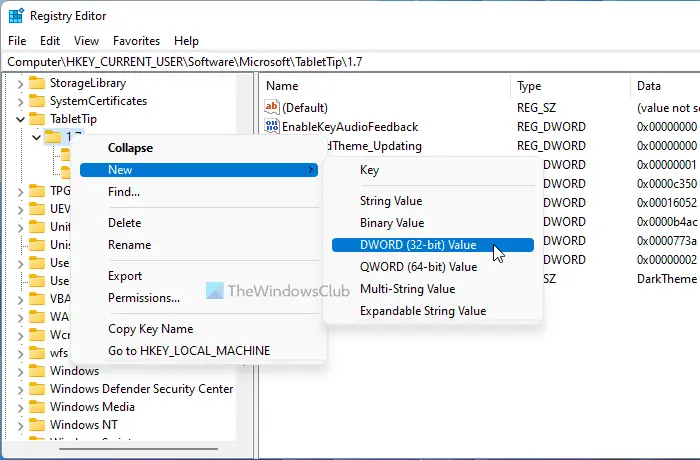Select the StorageLibrary tree label
This screenshot has width=700, height=460.
(x=88, y=83)
